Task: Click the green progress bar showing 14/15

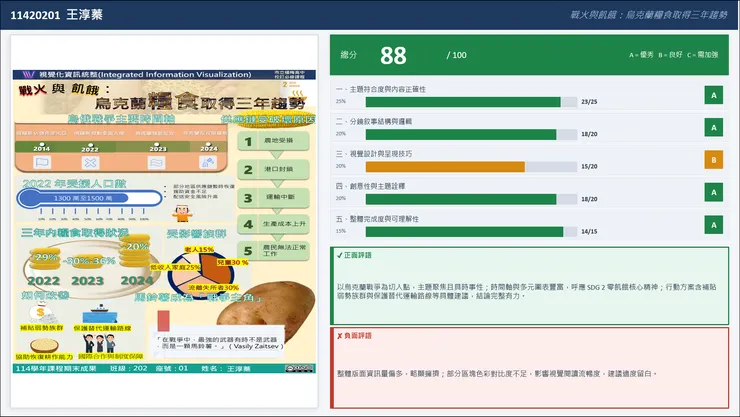Action: (464, 232)
